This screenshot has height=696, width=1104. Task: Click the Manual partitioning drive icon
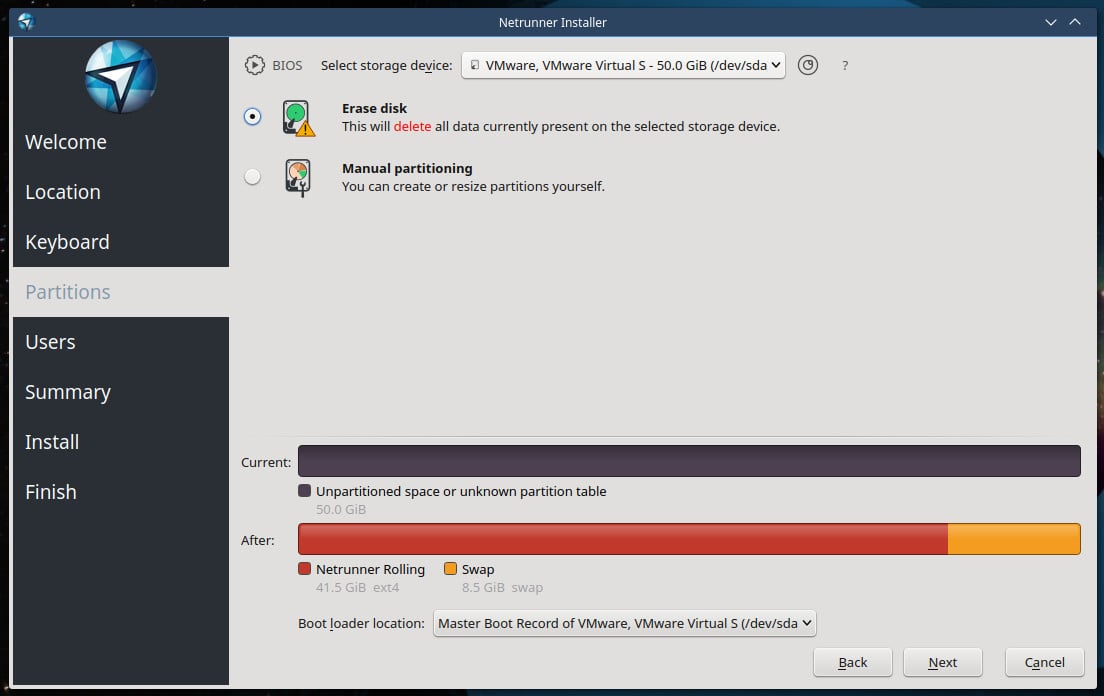click(x=299, y=177)
